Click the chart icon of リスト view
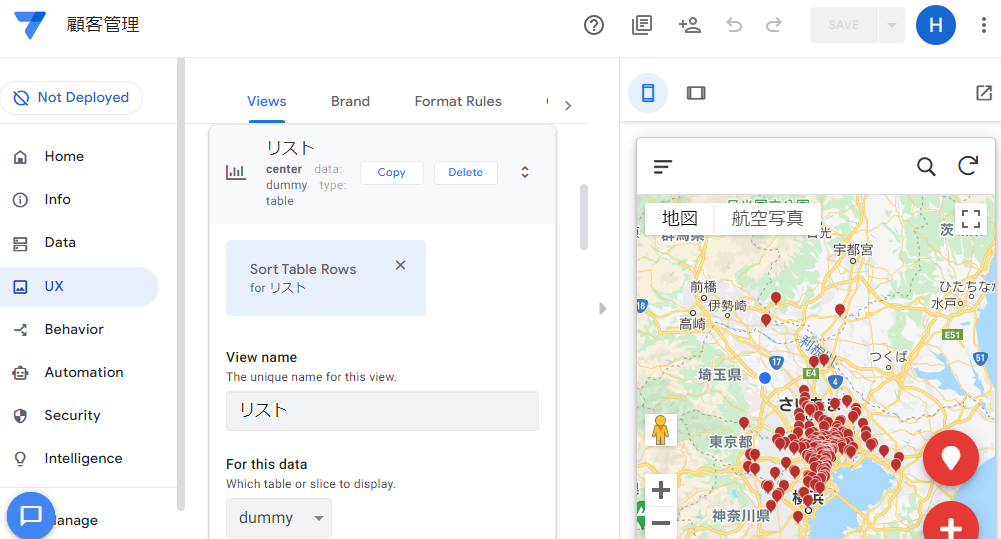 coord(236,172)
